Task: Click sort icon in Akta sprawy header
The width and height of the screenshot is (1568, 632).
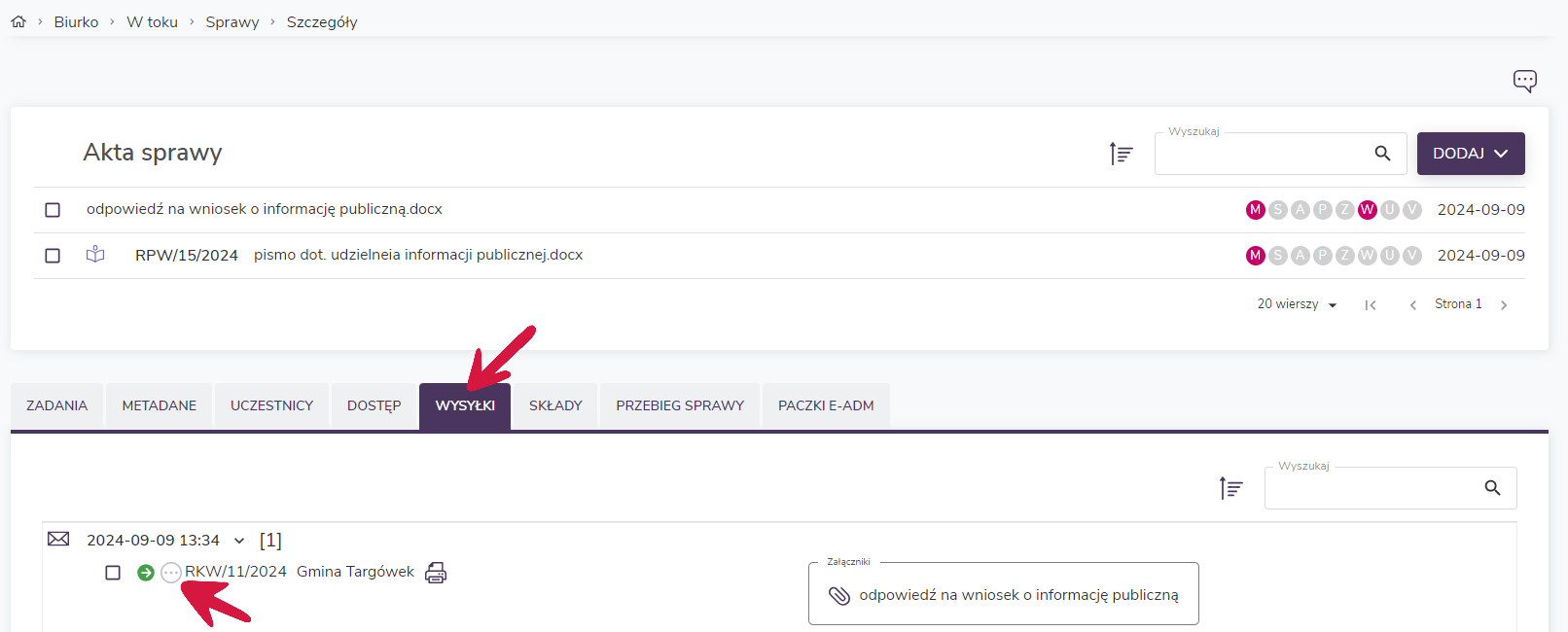Action: 1121,154
